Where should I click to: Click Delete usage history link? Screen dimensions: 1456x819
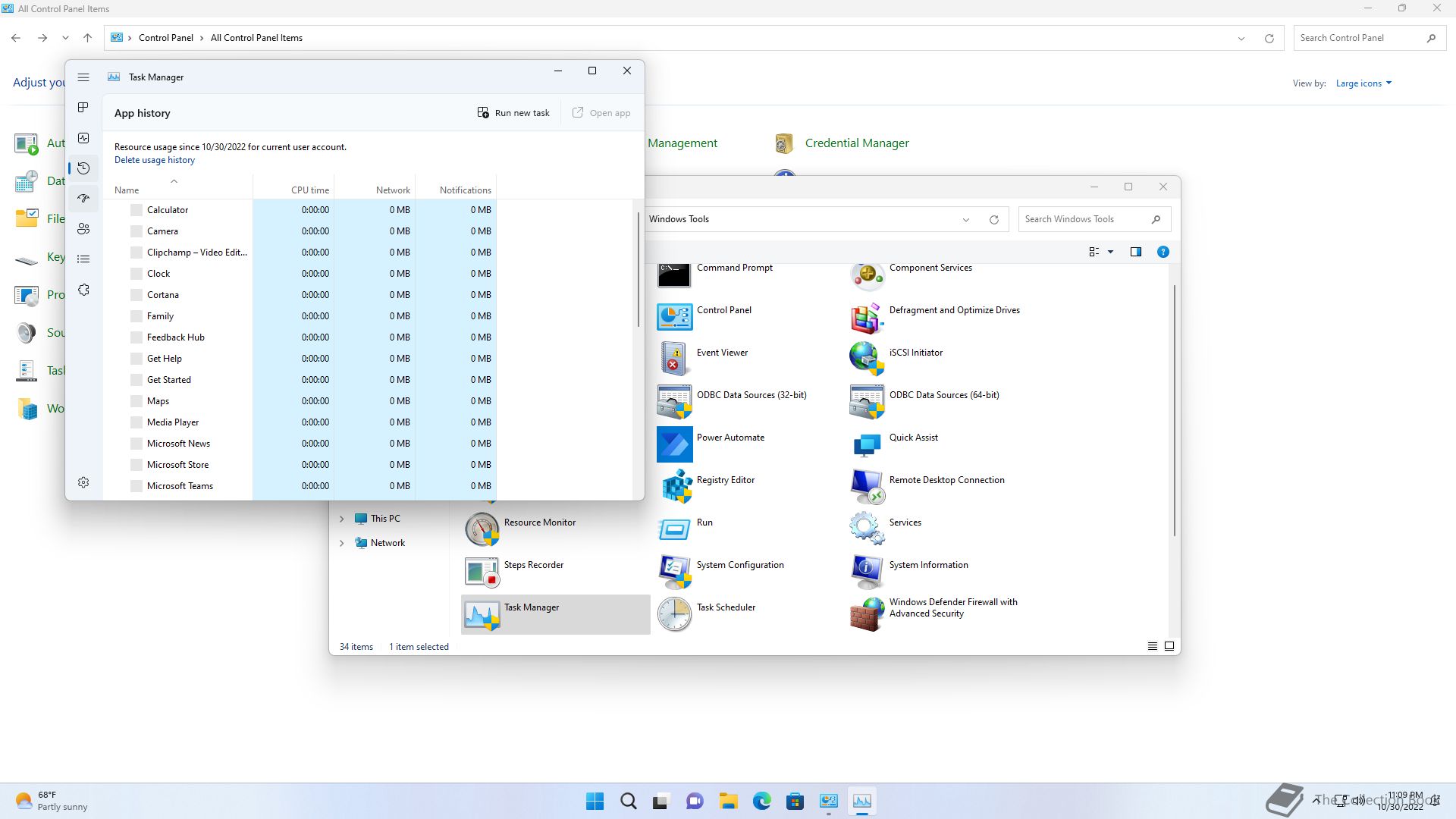pos(155,160)
